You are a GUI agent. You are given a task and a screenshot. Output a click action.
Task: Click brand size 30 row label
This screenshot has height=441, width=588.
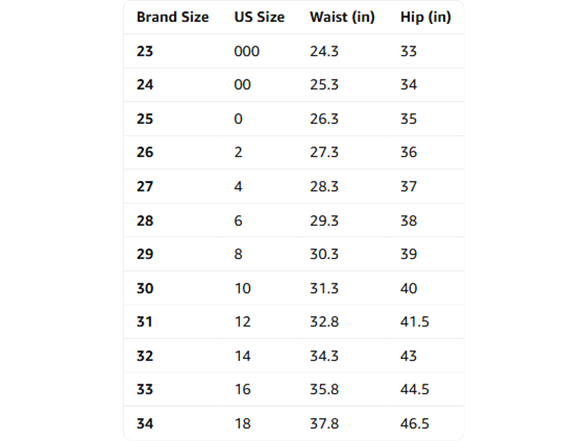(x=145, y=288)
